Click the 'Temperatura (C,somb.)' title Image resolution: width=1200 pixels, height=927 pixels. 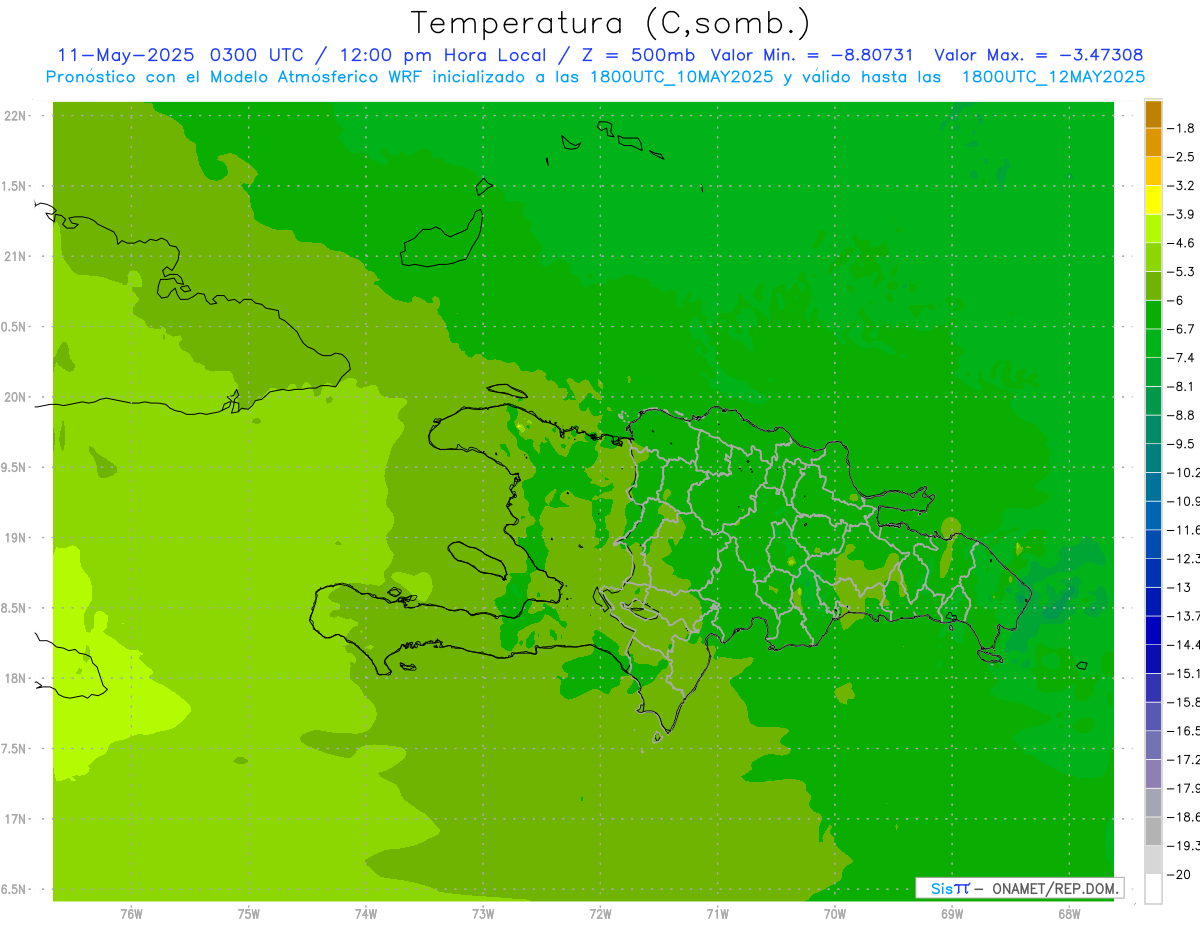(611, 23)
